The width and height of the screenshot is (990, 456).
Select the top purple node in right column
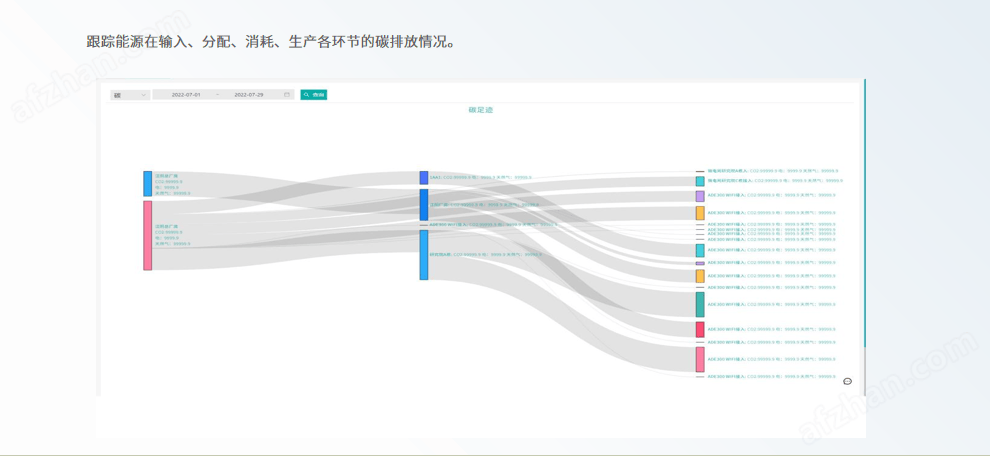click(700, 196)
